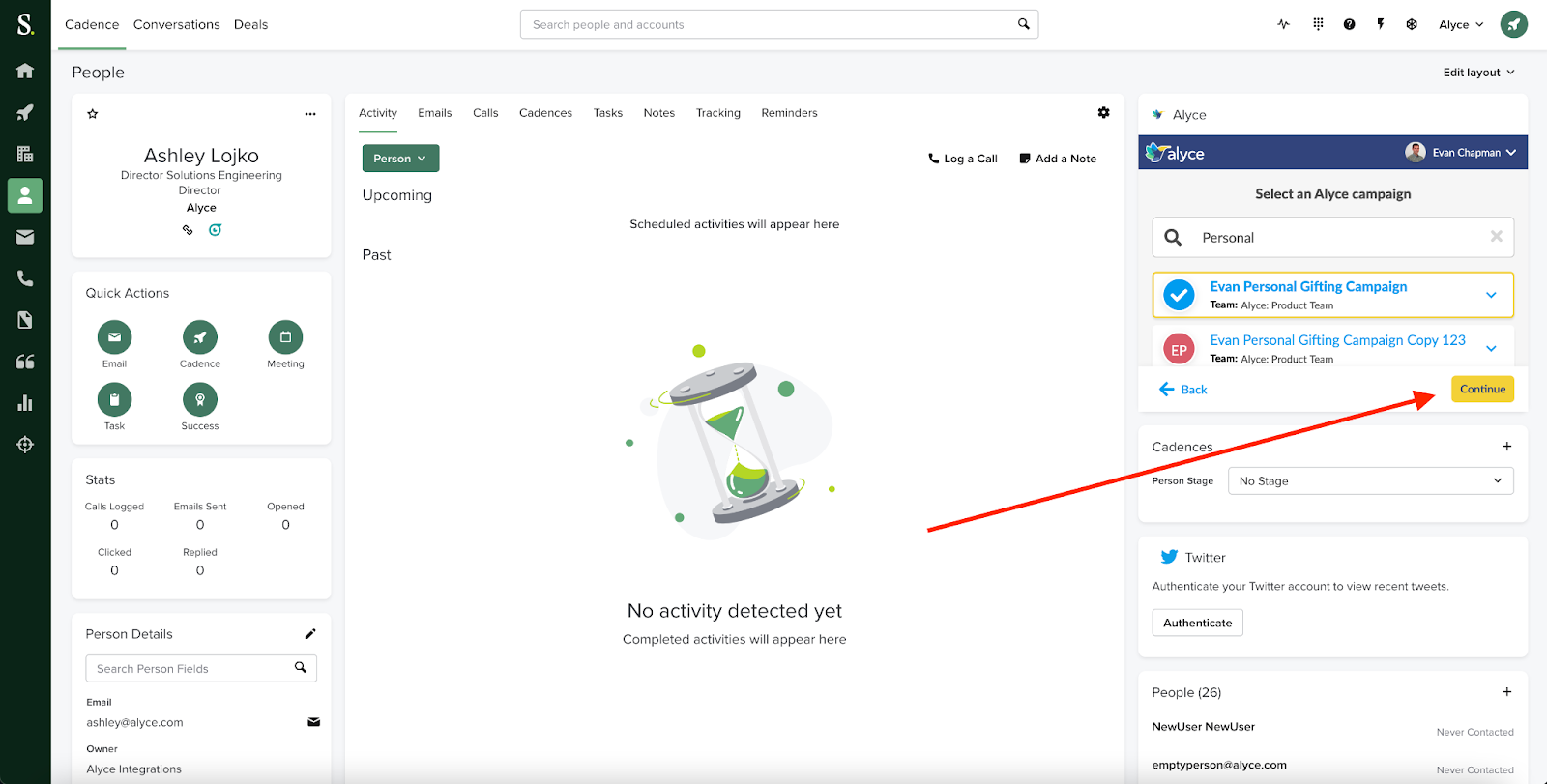Click the Salesloft S logo
Viewport: 1547px width, 784px height.
click(25, 24)
